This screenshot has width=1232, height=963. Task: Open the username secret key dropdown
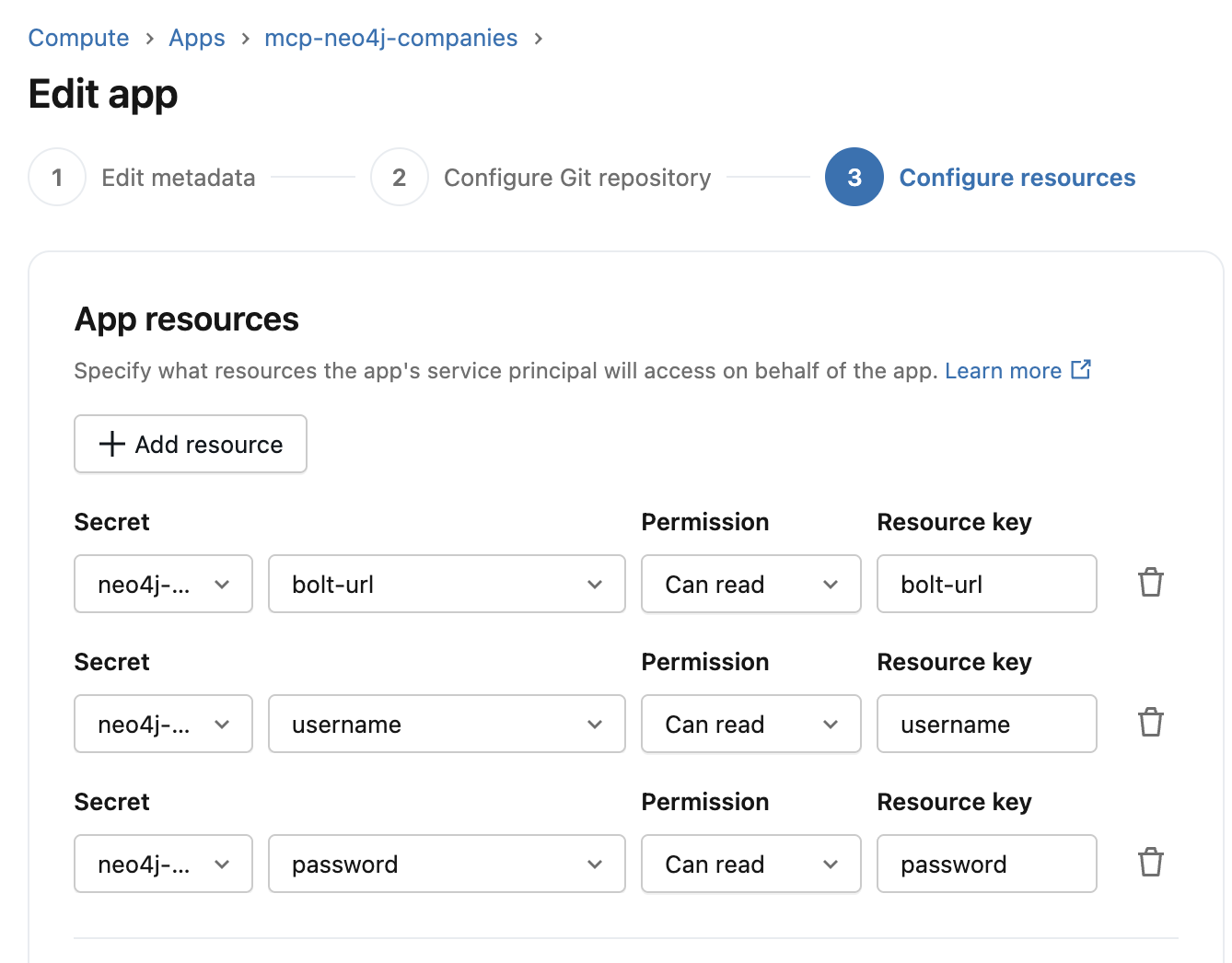(x=447, y=724)
